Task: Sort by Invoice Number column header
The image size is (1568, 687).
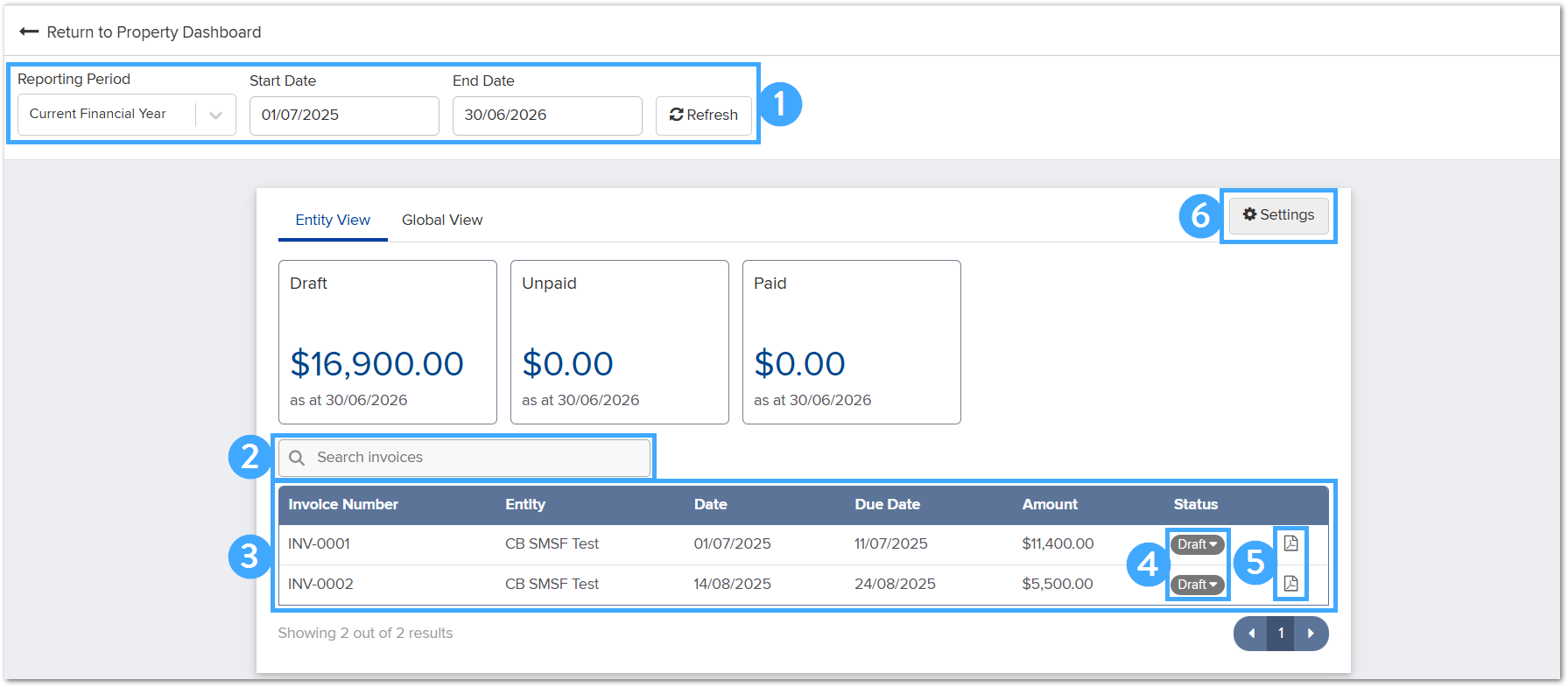Action: tap(343, 505)
